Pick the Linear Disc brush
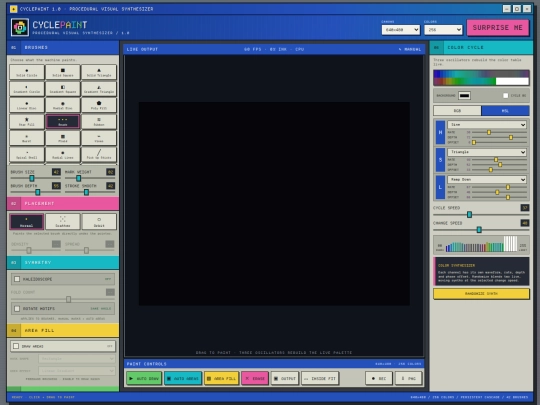This screenshot has height=405, width=540. coord(27,105)
